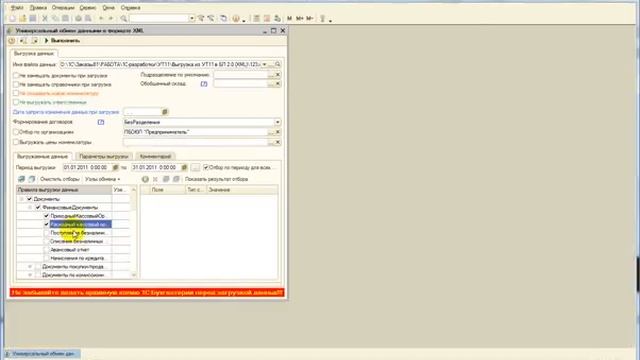Open the БезРазделения dropdown
This screenshot has height=360, width=640.
click(x=278, y=122)
